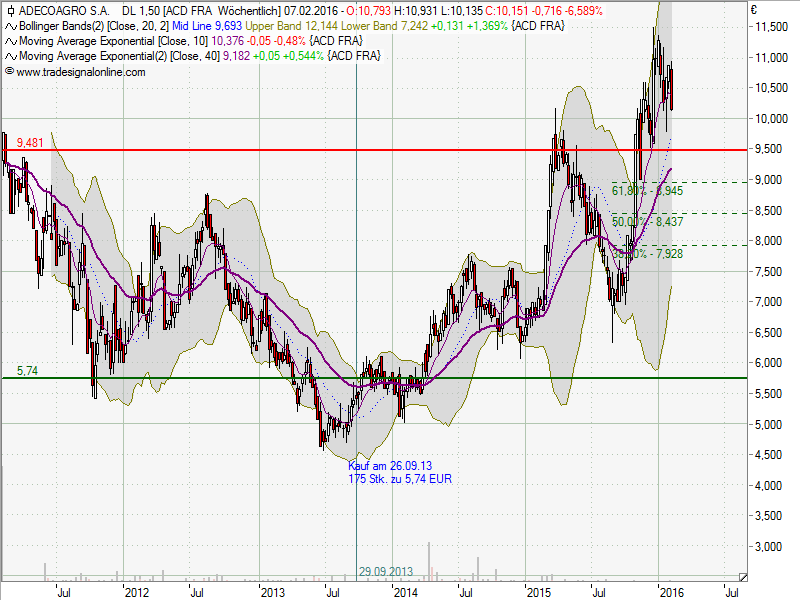The height and width of the screenshot is (600, 800).
Task: Click the 2013 label on the time axis
Action: tap(272, 593)
